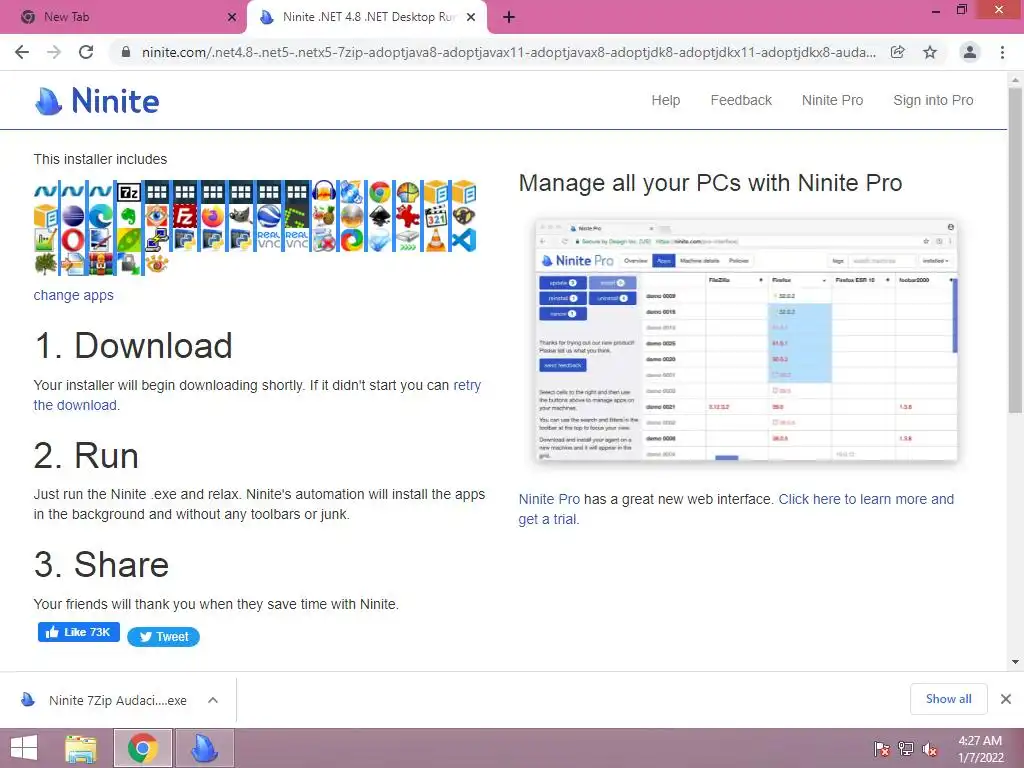Reload the Ninite page

[86, 52]
